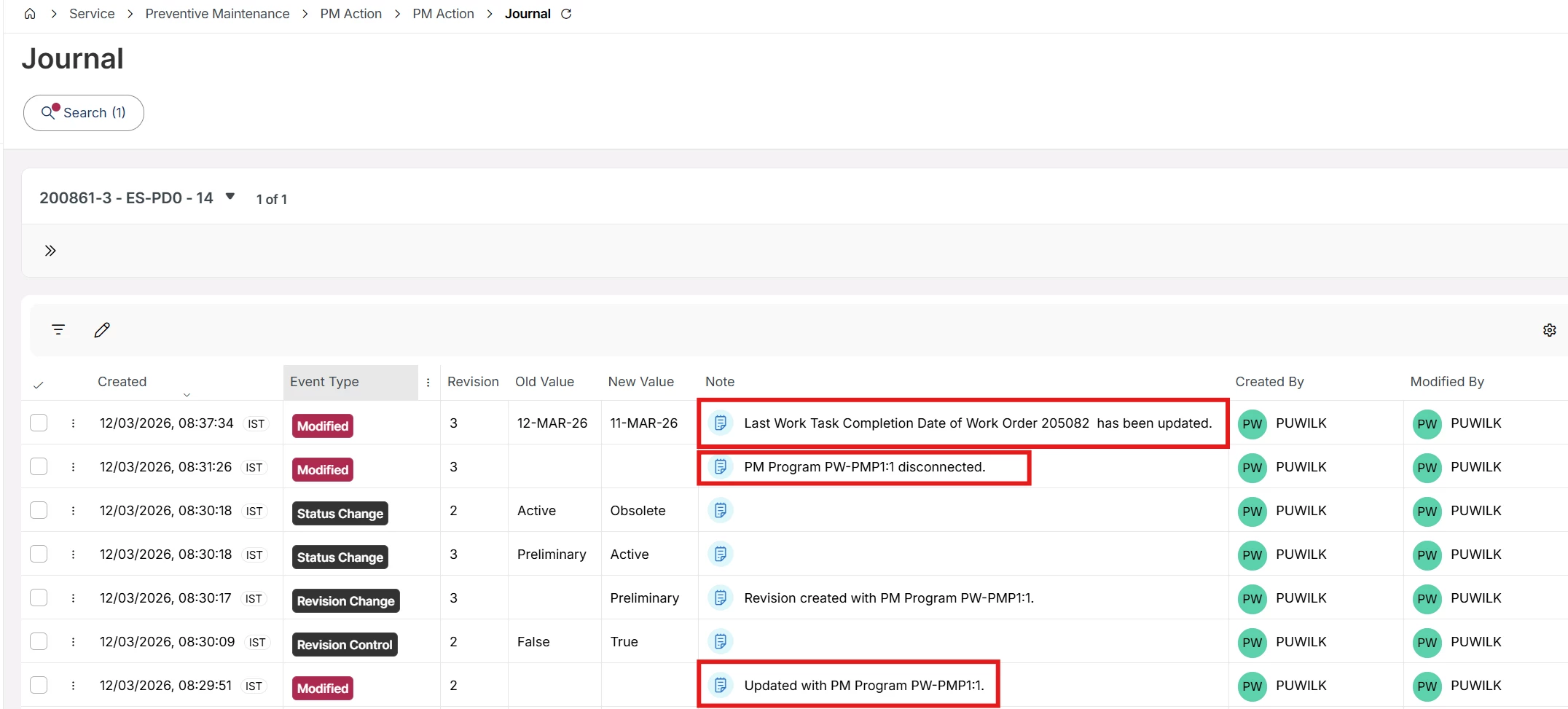
Task: Open Service breadcrumb
Action: pyautogui.click(x=92, y=14)
